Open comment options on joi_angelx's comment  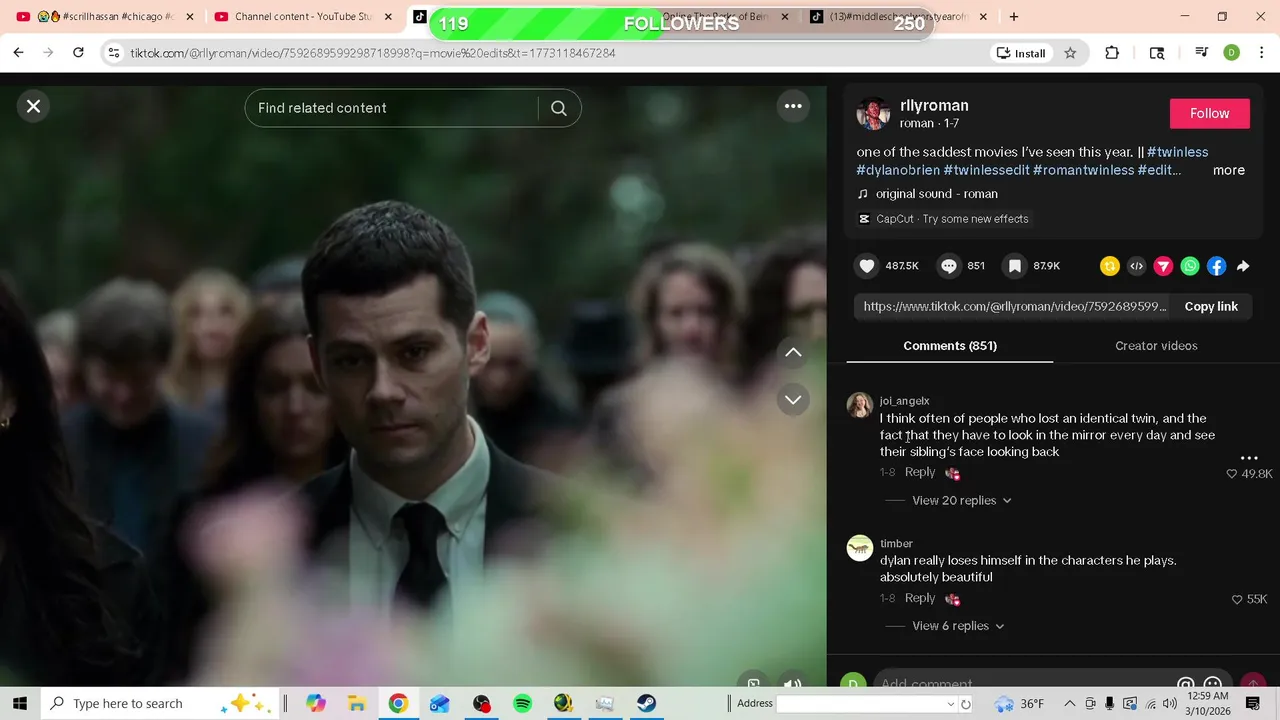pos(1249,458)
